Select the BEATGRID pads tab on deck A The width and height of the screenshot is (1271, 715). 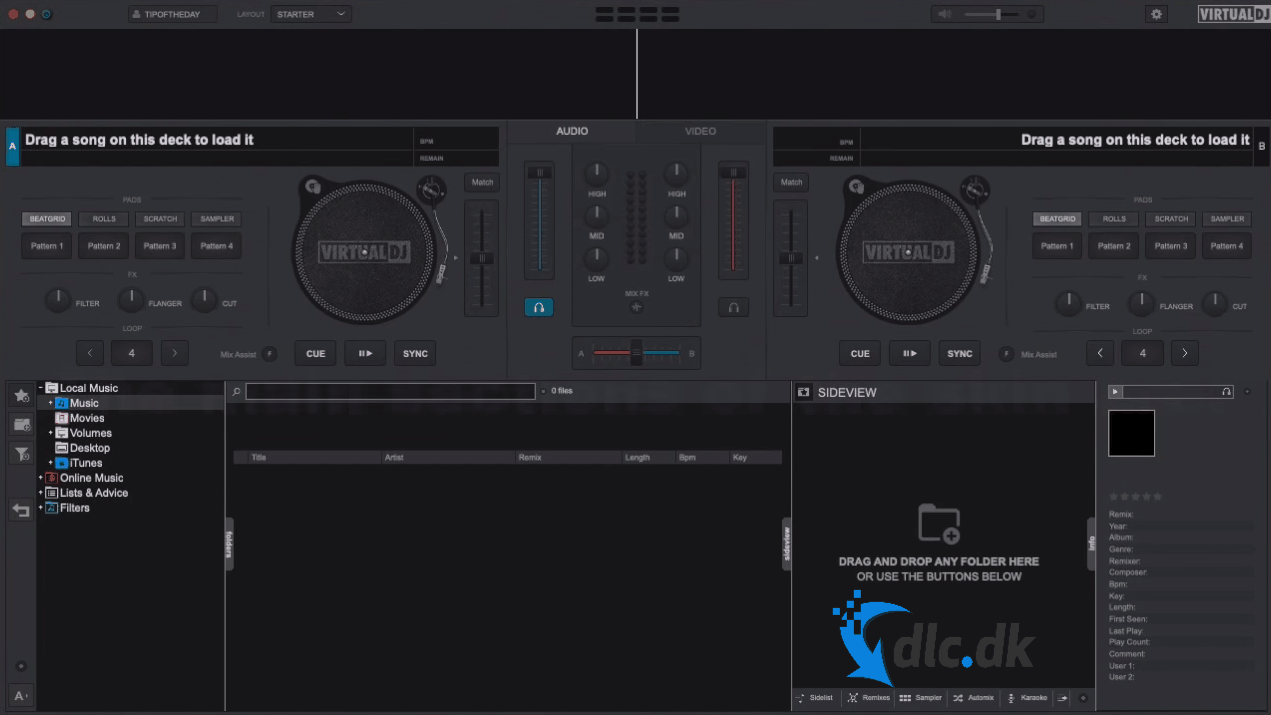47,218
